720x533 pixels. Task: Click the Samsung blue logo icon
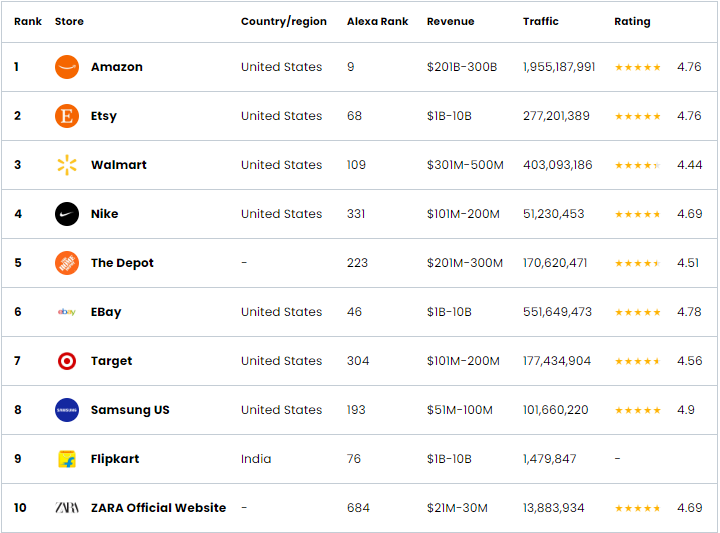(67, 410)
